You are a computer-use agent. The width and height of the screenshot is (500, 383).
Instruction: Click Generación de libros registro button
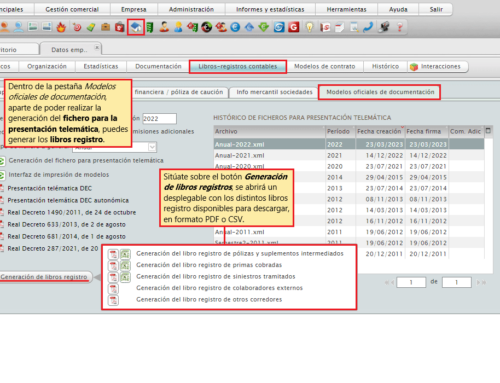pos(45,277)
